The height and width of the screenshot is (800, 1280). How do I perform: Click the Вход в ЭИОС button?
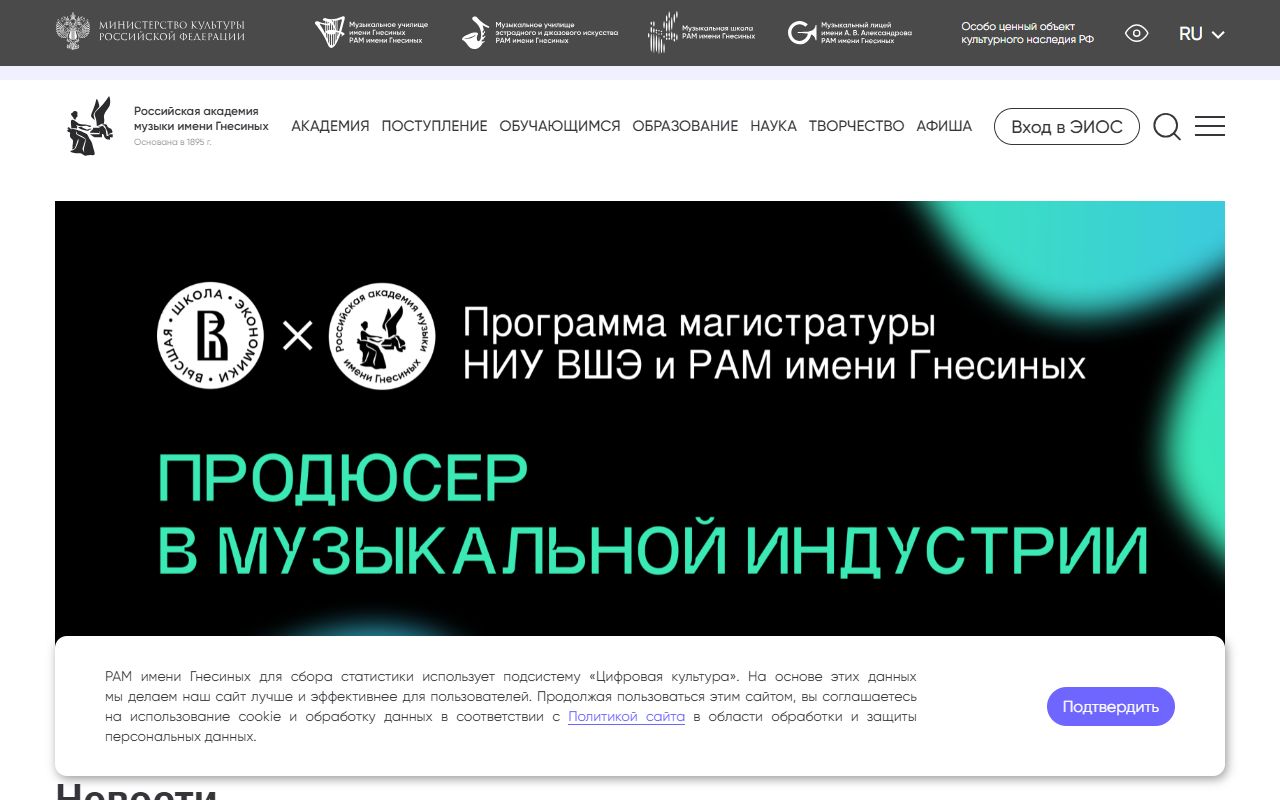(1067, 127)
